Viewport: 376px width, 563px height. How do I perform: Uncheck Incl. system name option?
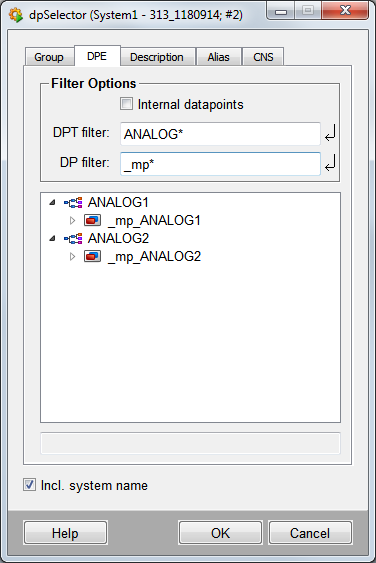[29, 485]
